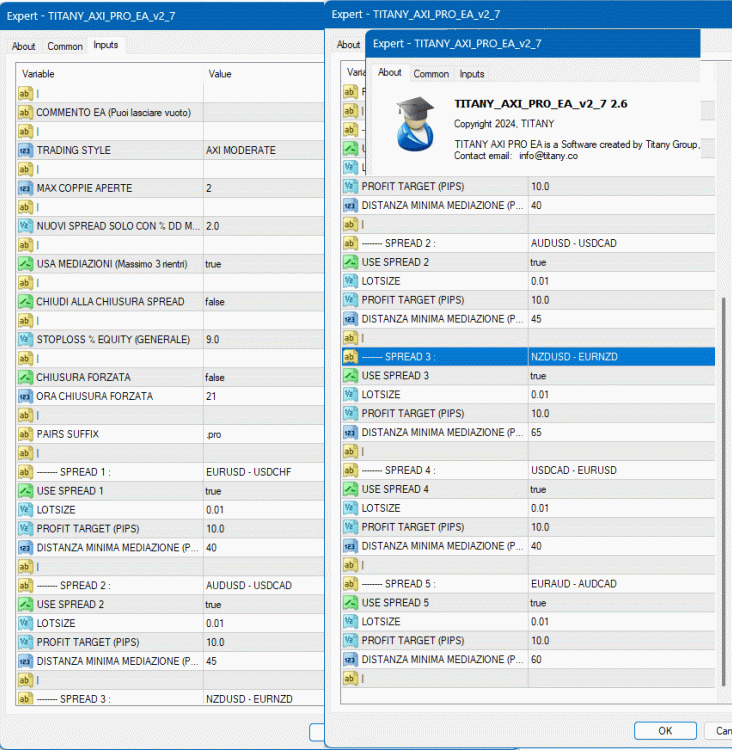
Task: Click the integer icon beside ORA CHIUSURA FORZATA
Action: 25,396
